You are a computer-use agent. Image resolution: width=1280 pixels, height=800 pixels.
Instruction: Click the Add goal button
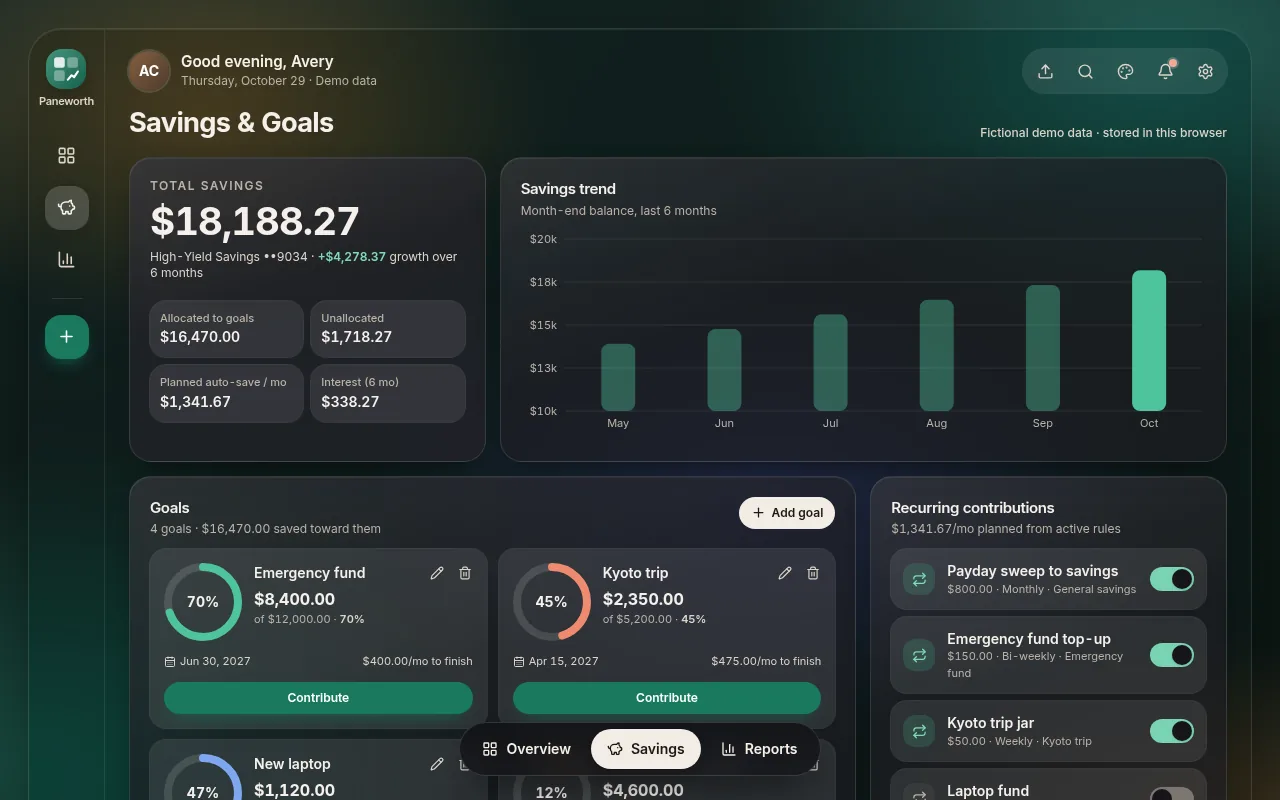787,513
